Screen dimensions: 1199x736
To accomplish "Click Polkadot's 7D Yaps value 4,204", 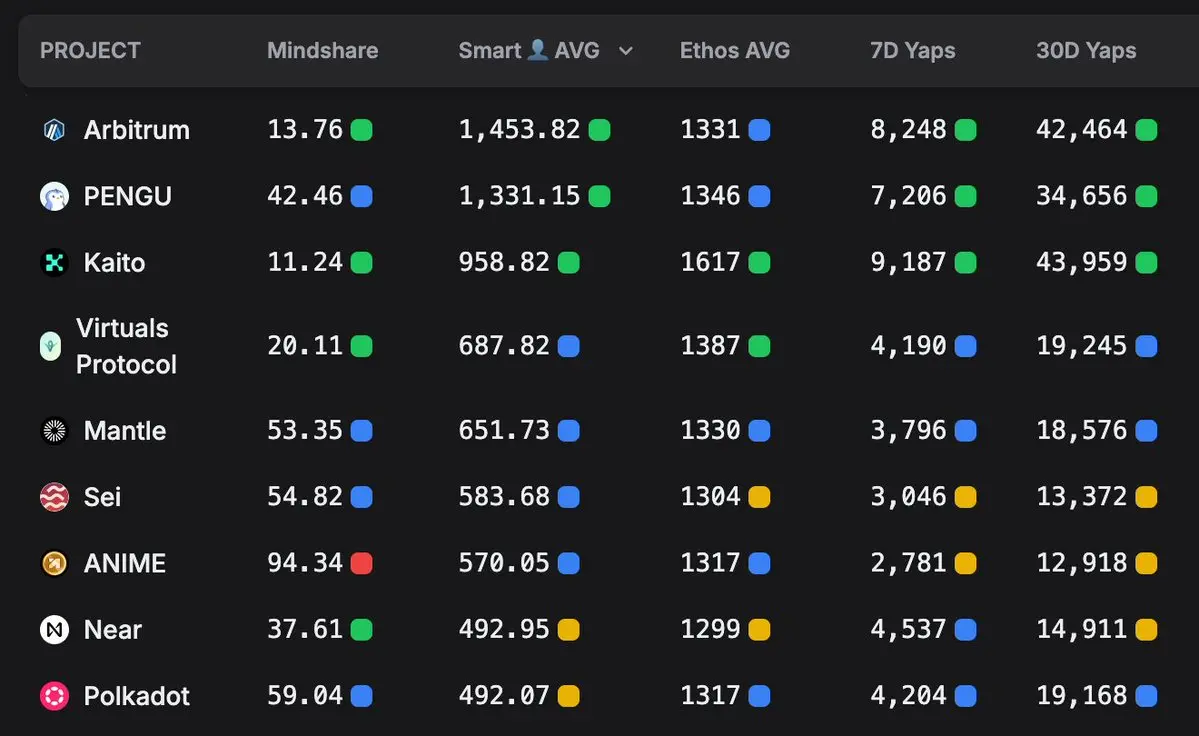I will [908, 696].
